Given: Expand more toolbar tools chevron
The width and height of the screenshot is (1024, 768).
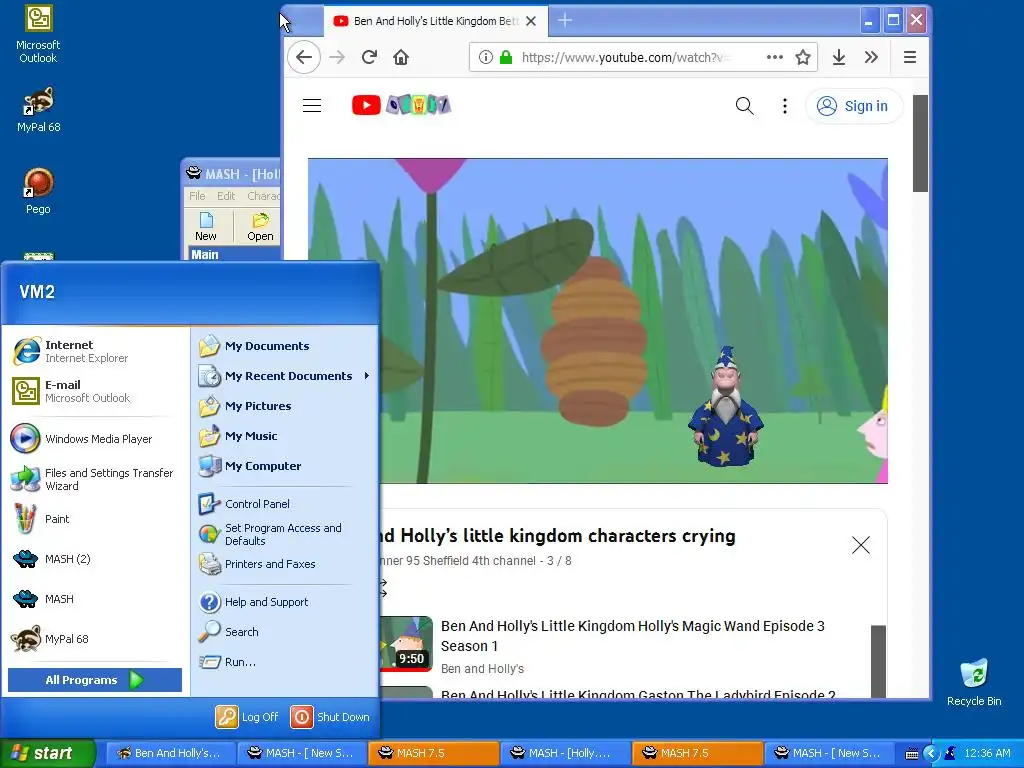Looking at the screenshot, I should [871, 57].
